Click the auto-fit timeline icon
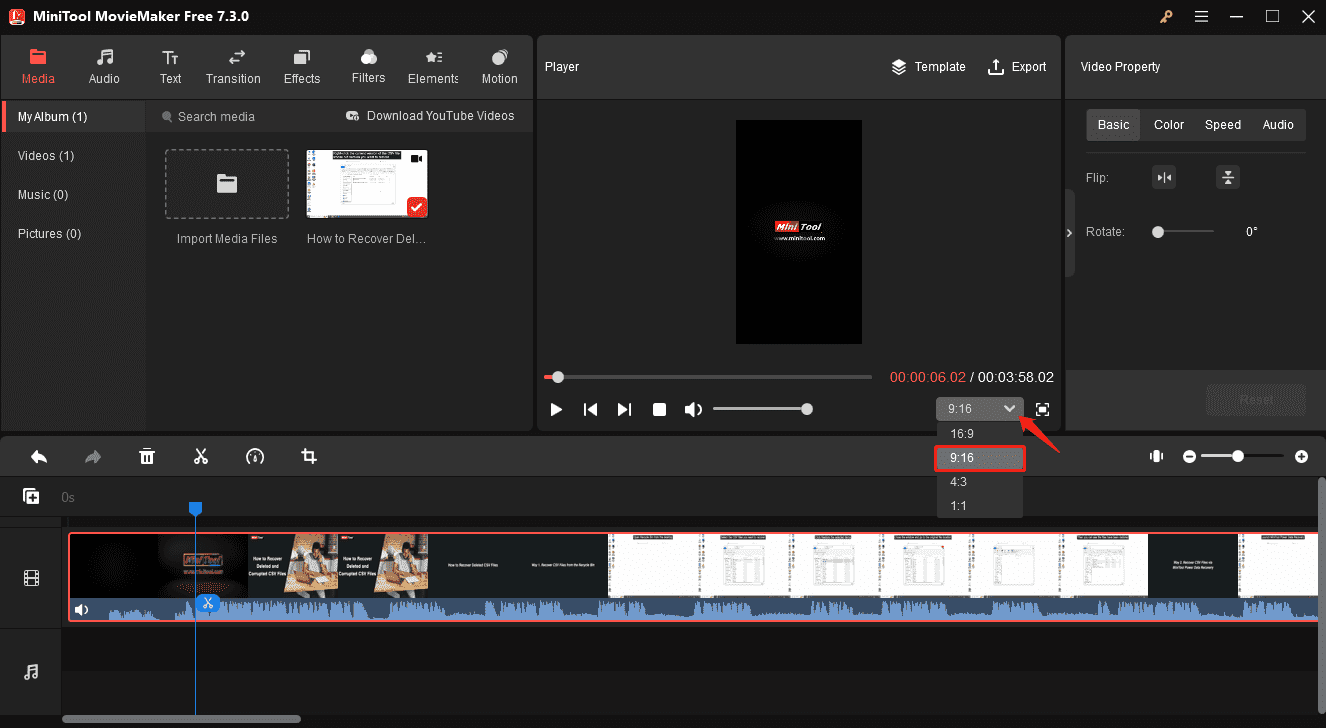 point(1157,456)
